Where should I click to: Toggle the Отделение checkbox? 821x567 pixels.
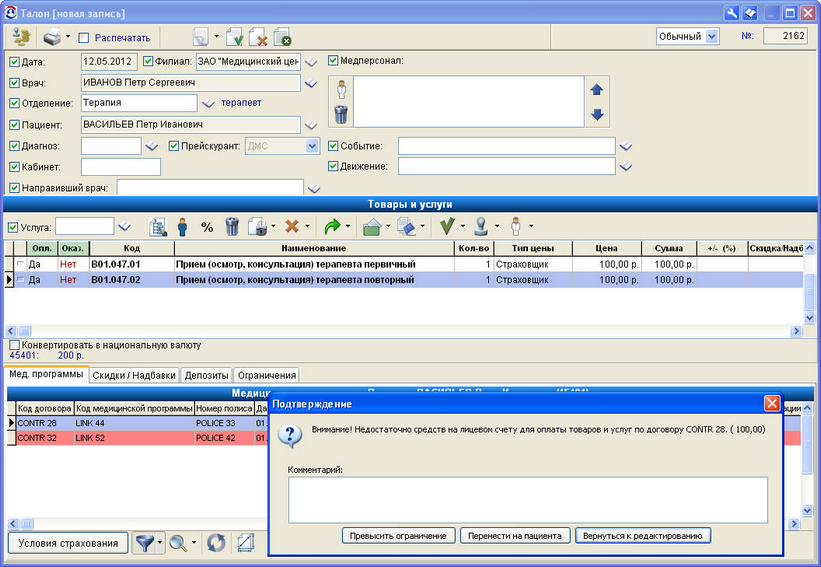[x=15, y=103]
